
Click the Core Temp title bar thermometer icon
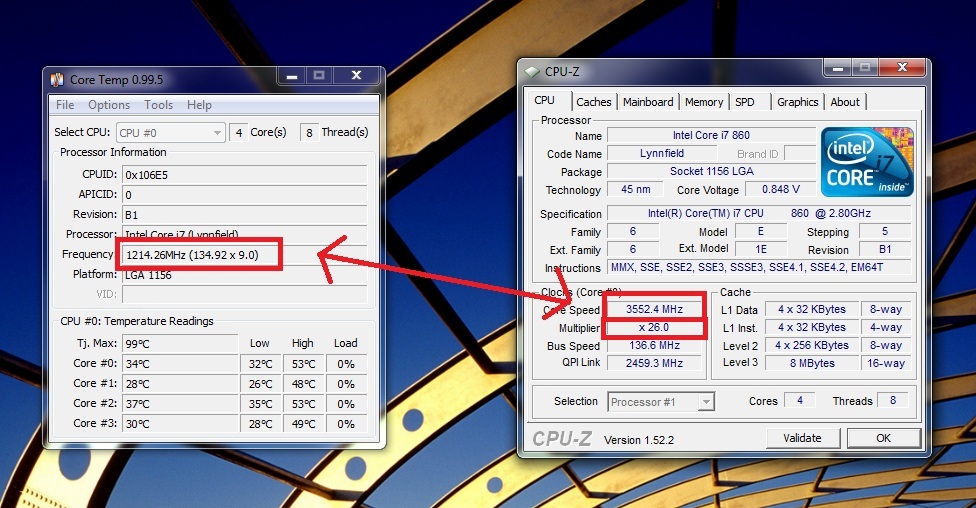57,80
